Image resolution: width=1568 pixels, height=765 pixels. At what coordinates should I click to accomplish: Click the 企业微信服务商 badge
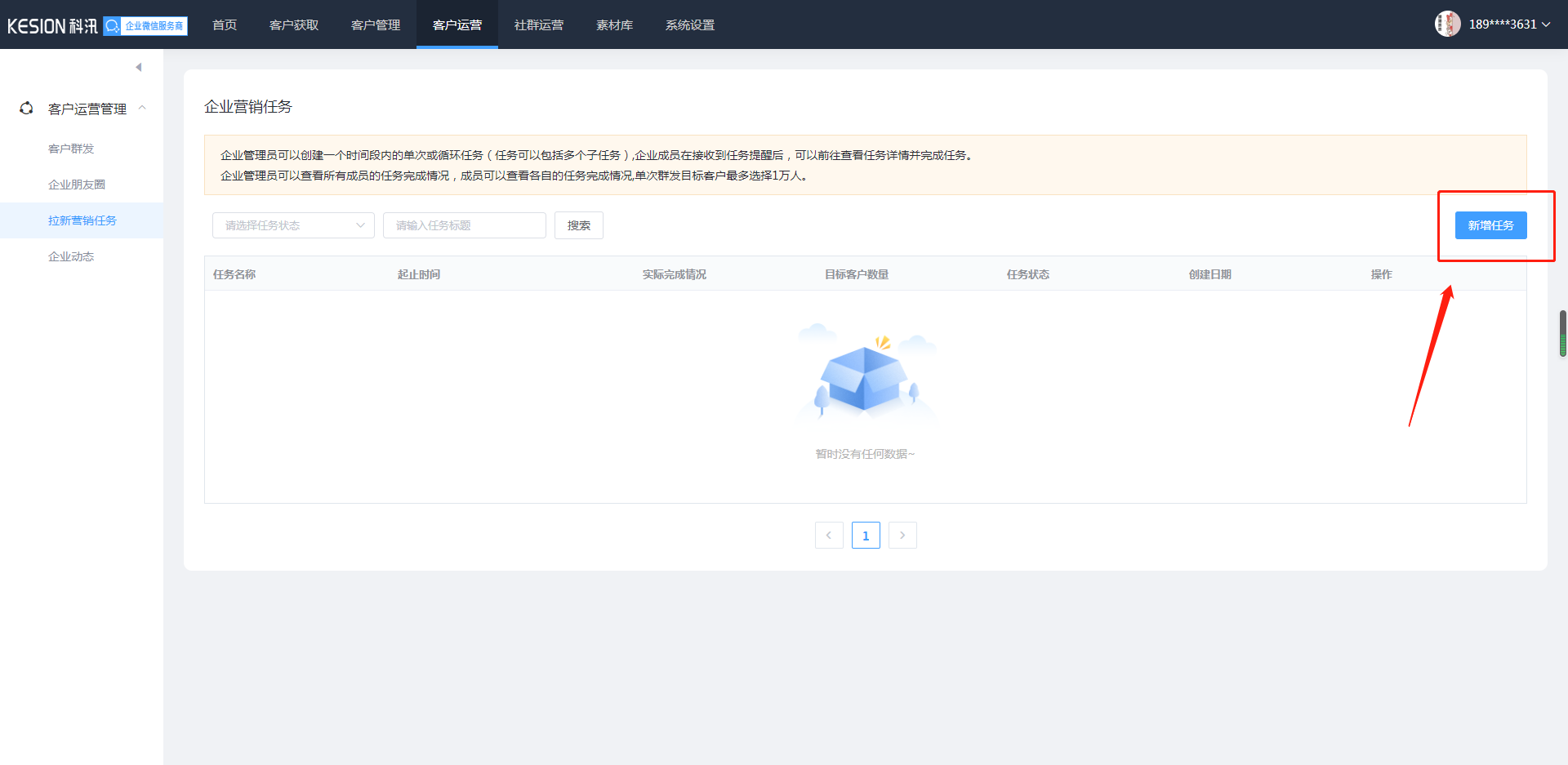pyautogui.click(x=145, y=25)
